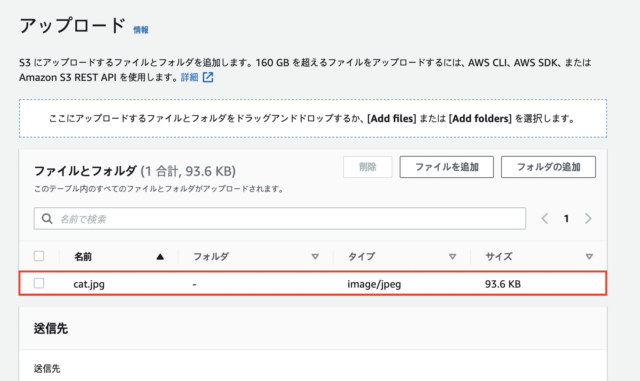
Task: Tick the select-all checkbox in header
Action: click(x=39, y=256)
